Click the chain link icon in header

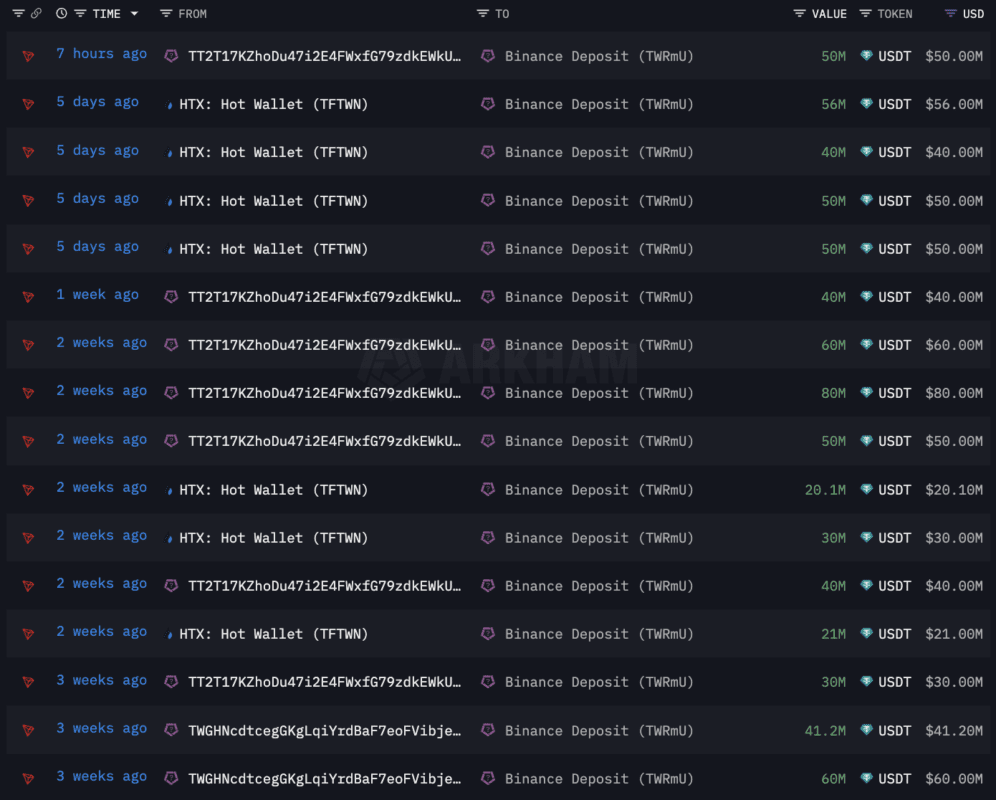36,13
